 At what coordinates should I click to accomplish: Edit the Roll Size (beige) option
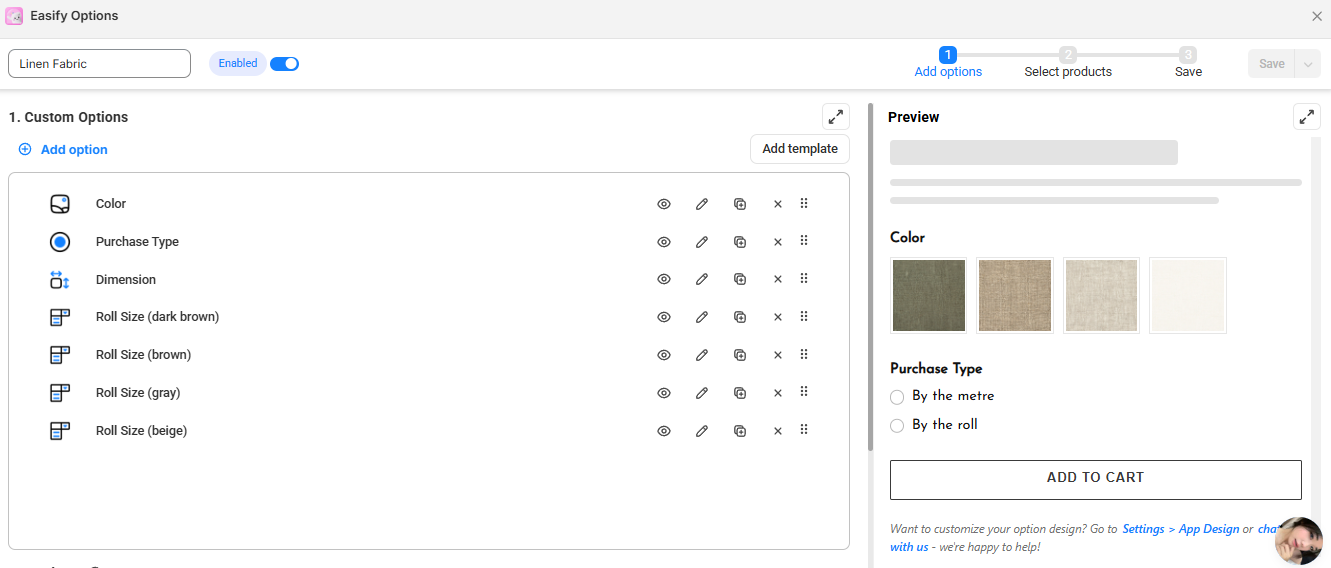(702, 431)
